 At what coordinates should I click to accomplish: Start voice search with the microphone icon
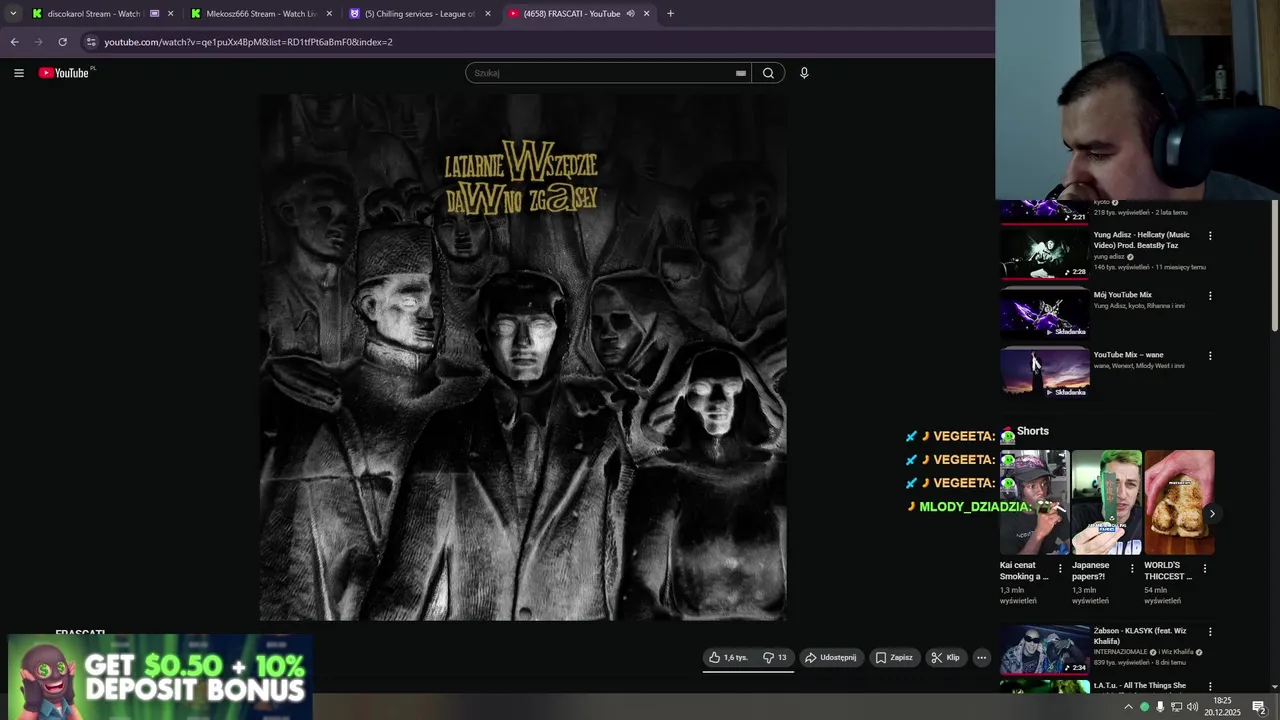pos(804,72)
